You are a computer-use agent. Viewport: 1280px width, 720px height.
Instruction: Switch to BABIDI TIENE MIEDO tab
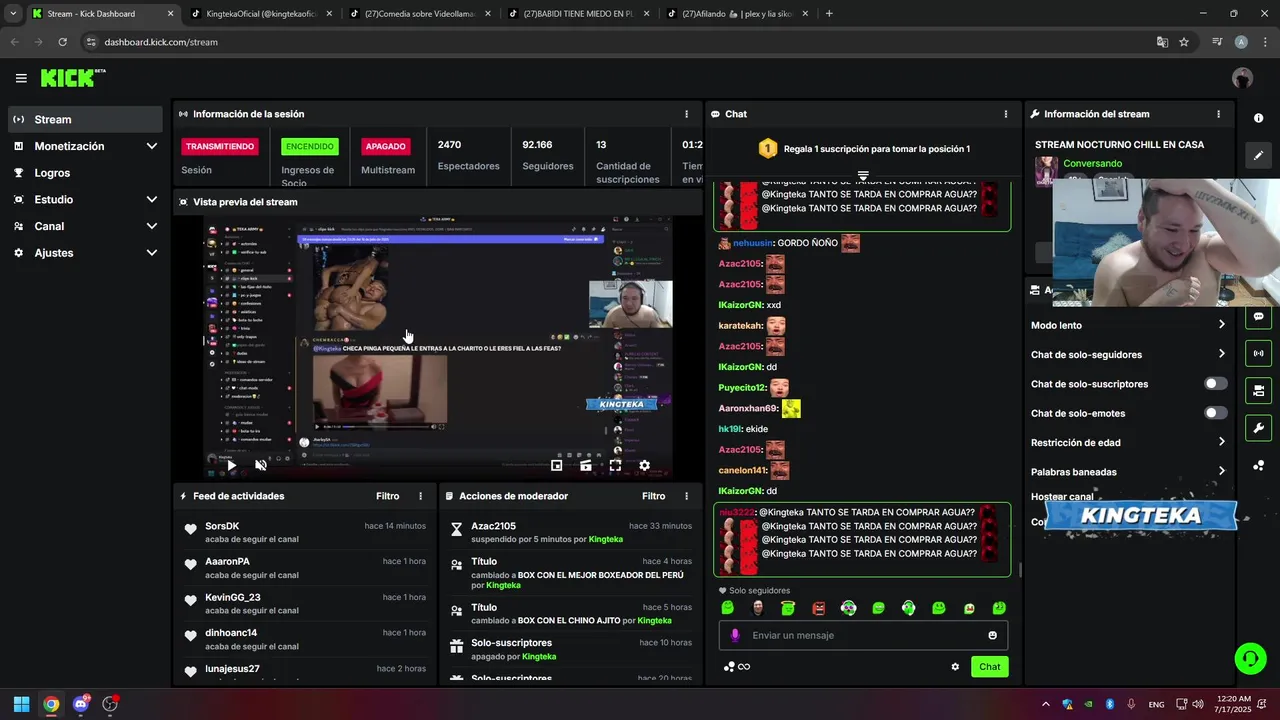click(577, 14)
